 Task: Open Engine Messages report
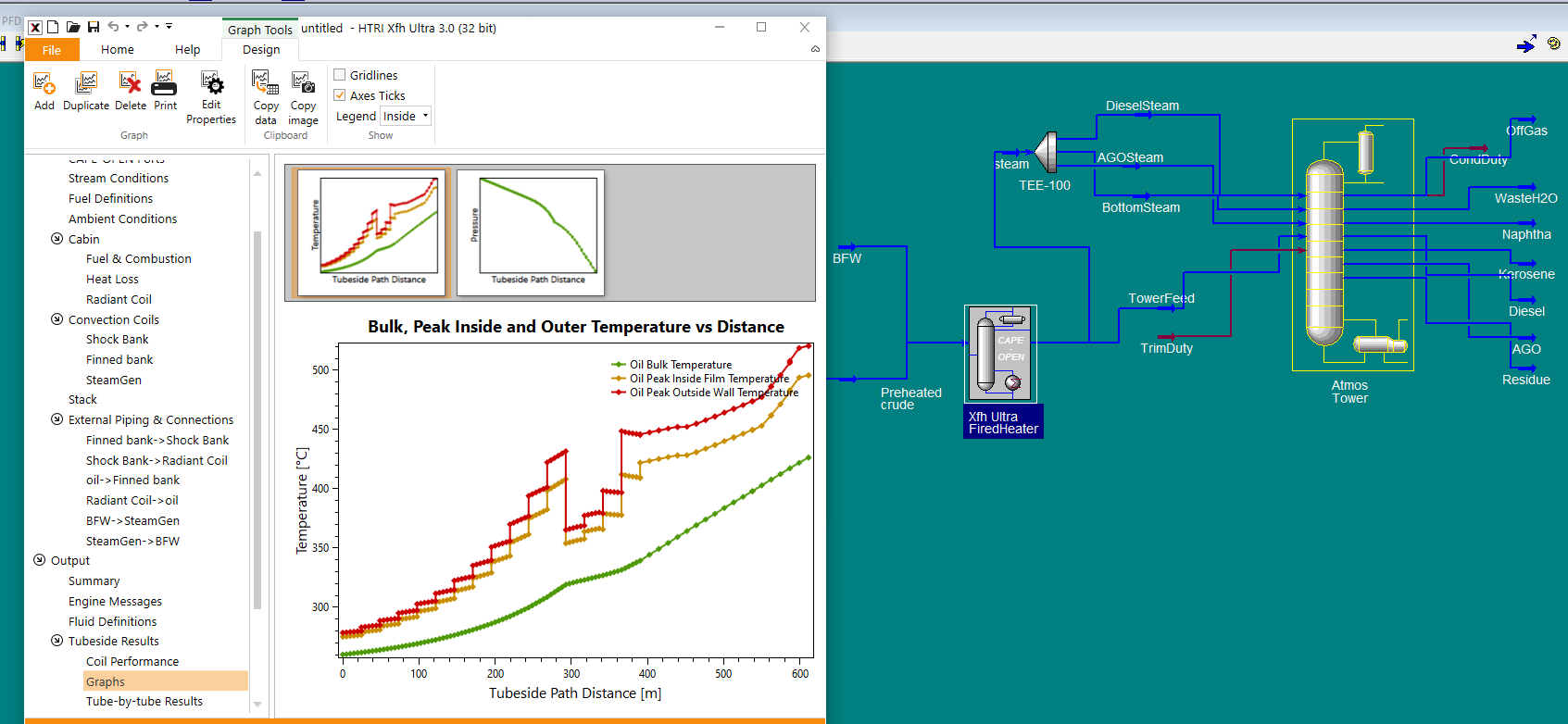tap(115, 601)
